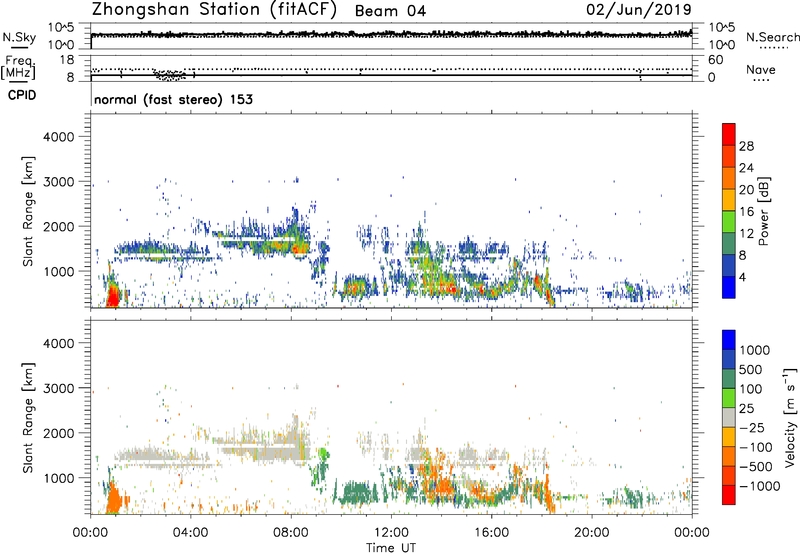Click the '4000' tick of the power panel
Screen dimensions: 800x554
click(58, 137)
